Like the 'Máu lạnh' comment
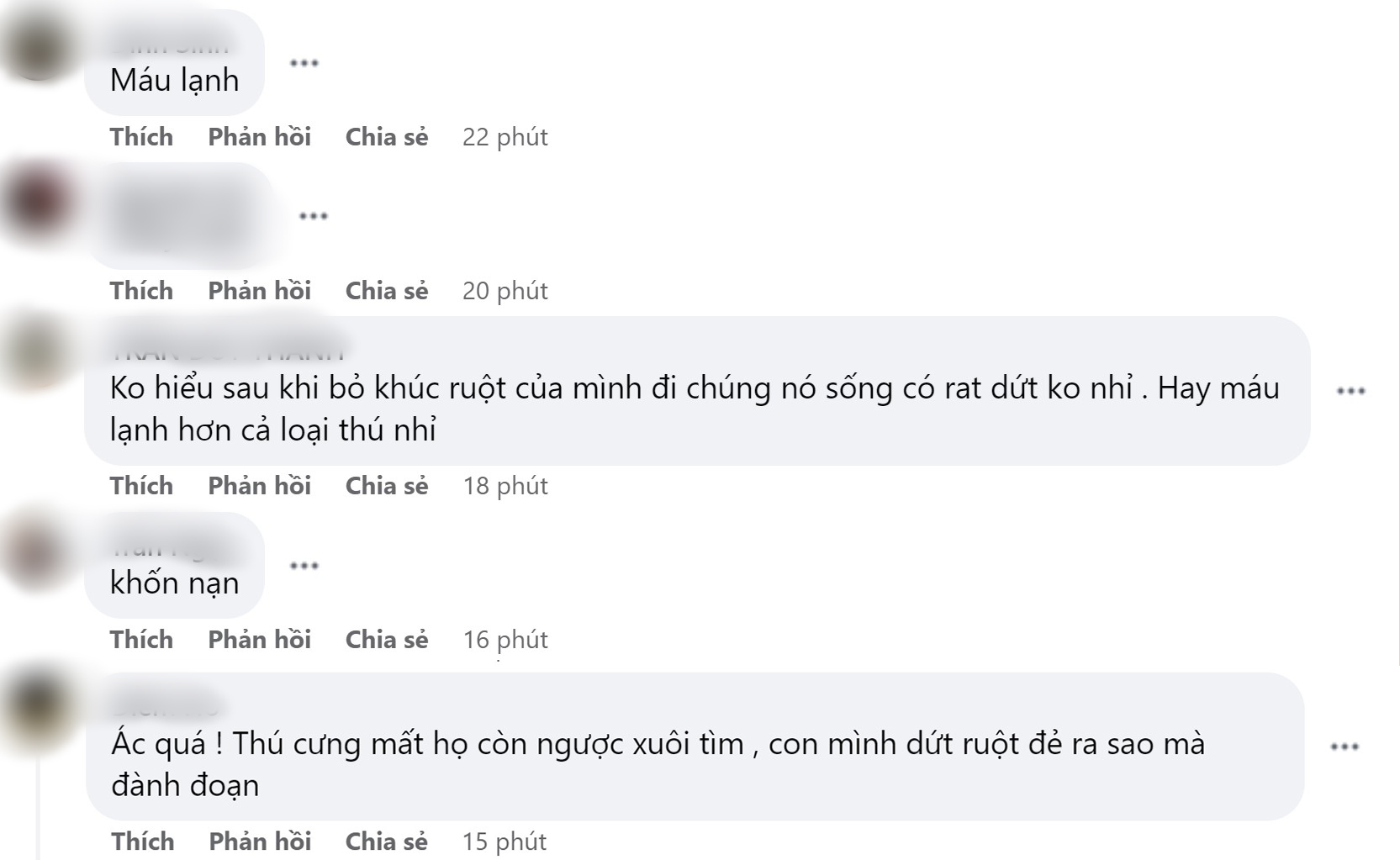This screenshot has height=860, width=1400. point(141,137)
